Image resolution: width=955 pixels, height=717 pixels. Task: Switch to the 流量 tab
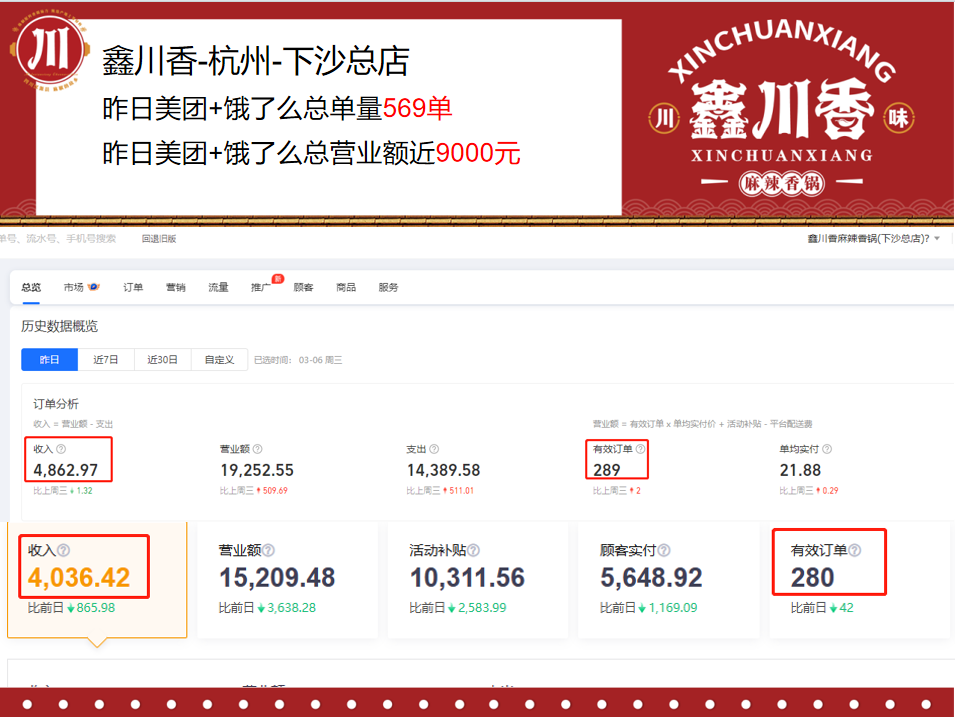click(x=218, y=288)
